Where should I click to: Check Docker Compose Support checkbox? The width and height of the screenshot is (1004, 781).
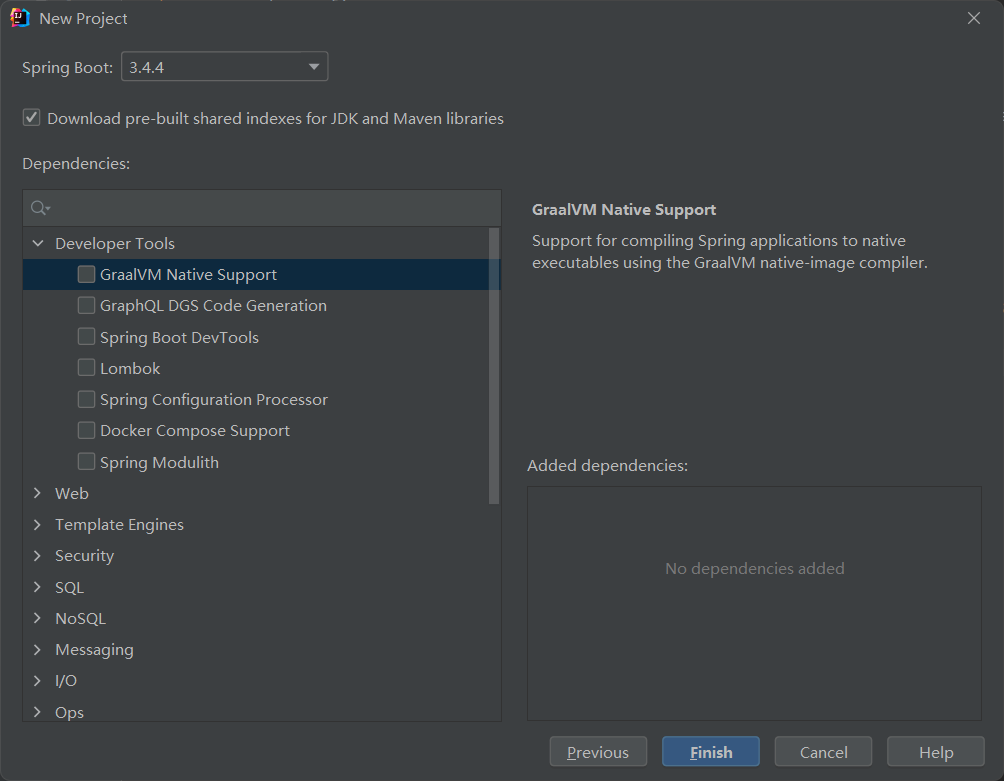86,430
